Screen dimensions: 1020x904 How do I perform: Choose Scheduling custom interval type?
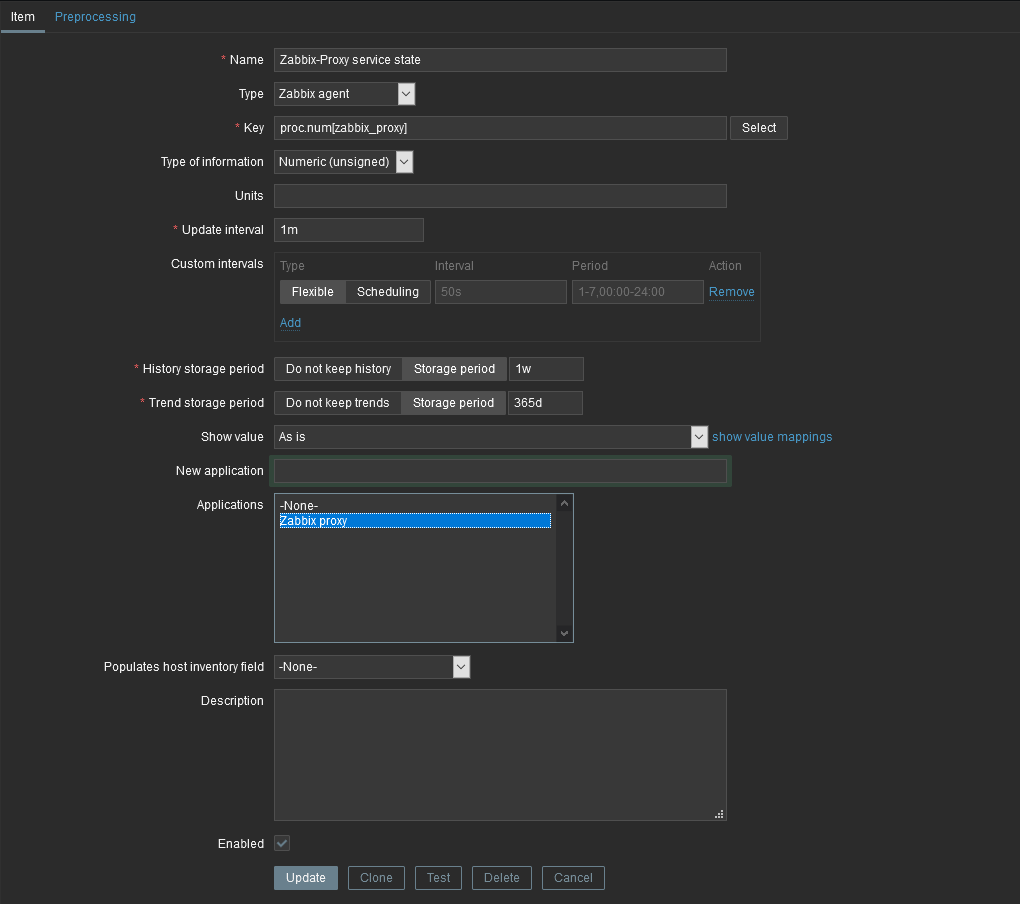388,292
